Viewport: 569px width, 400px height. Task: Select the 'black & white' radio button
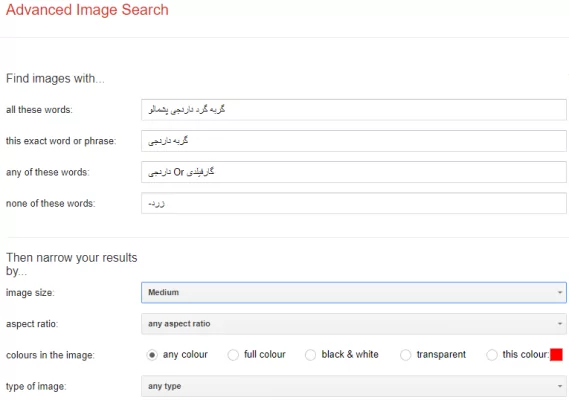pos(310,355)
